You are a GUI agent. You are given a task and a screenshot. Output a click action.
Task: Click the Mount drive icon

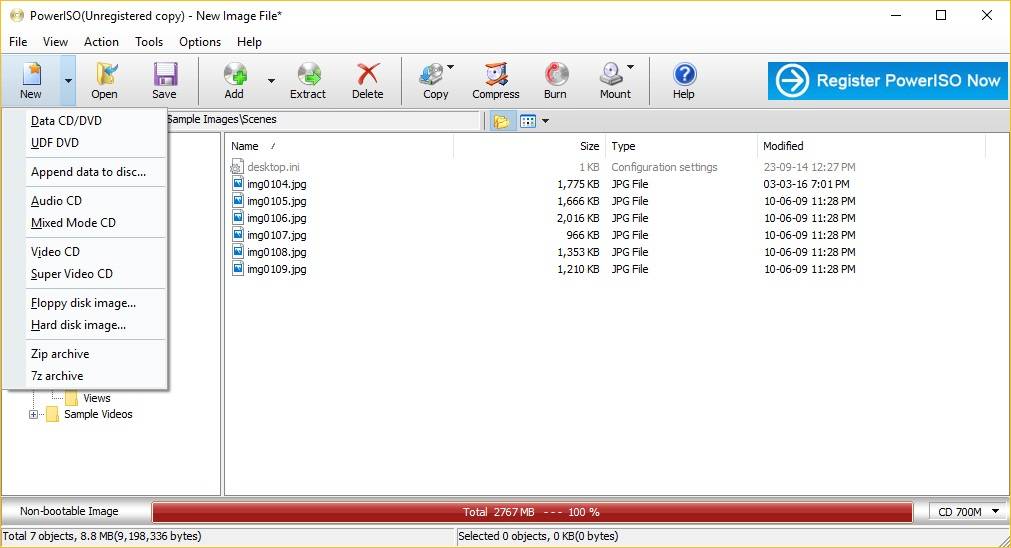click(x=611, y=74)
